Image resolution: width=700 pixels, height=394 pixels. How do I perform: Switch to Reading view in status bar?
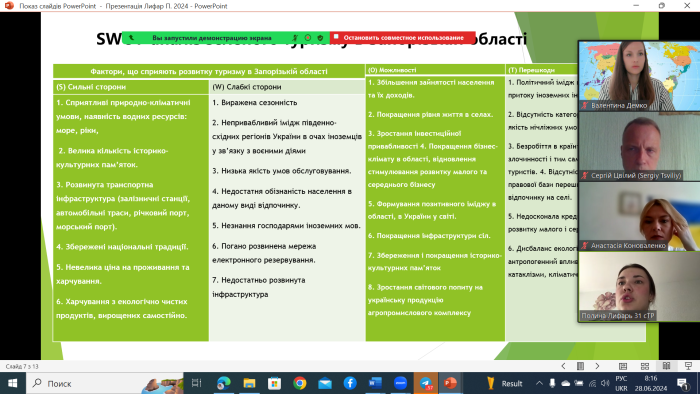pyautogui.click(x=667, y=366)
